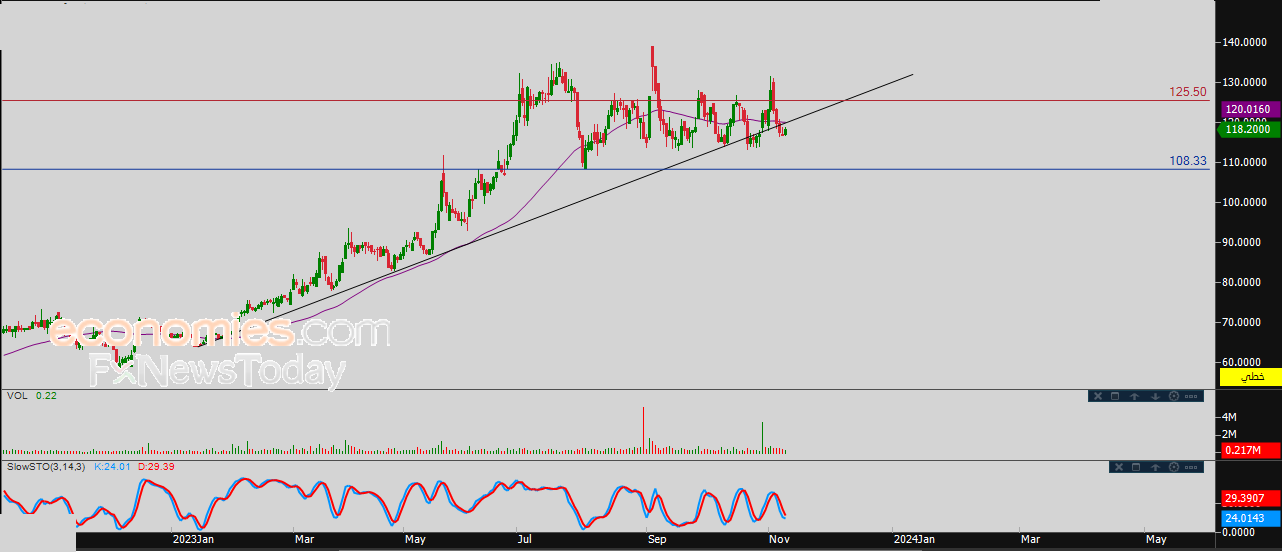Maximize the SlowSTO panel window

(x=1135, y=467)
